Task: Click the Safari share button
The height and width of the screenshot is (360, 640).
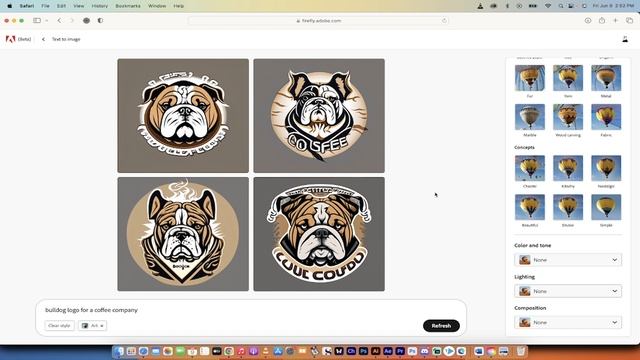Action: click(x=602, y=20)
